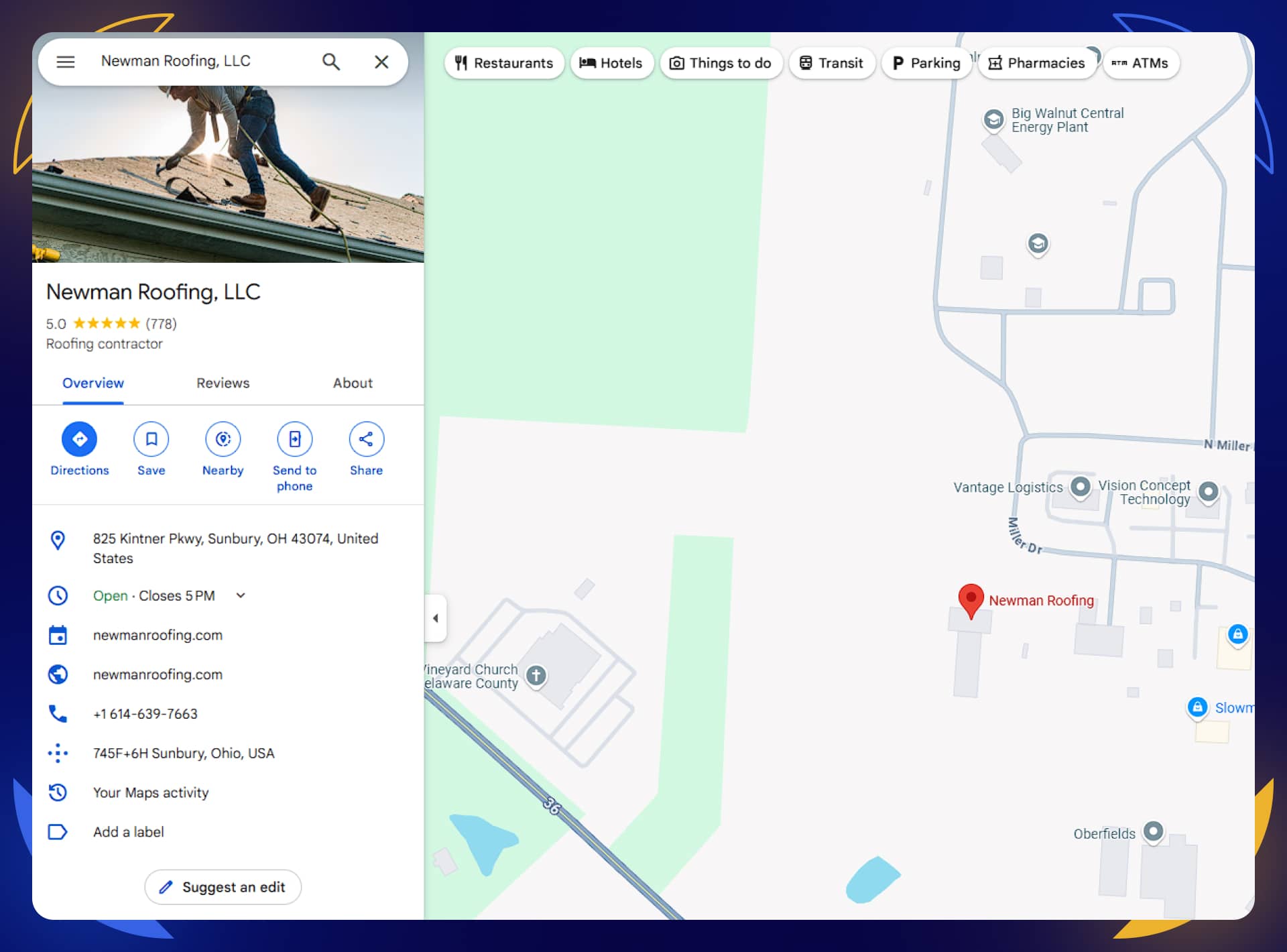
Task: Open Your Maps activity
Action: [x=151, y=792]
